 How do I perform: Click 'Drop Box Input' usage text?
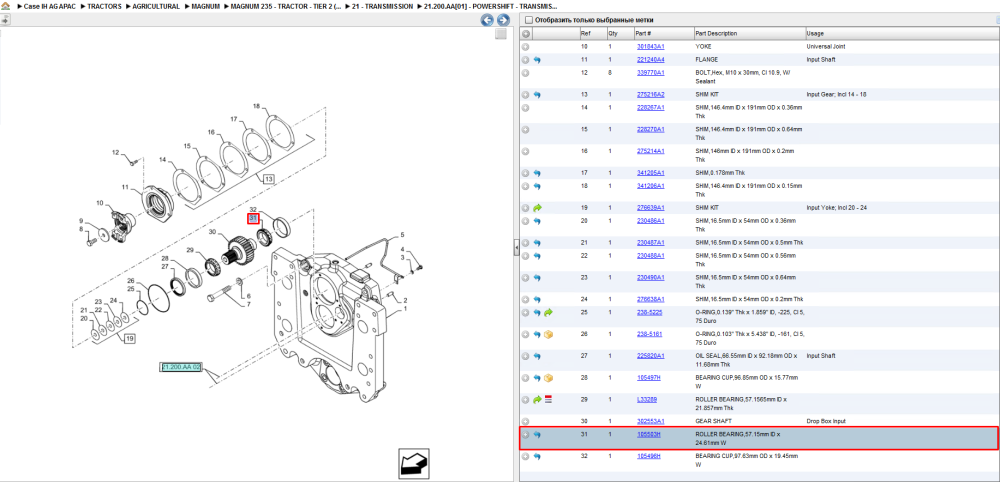pyautogui.click(x=826, y=421)
